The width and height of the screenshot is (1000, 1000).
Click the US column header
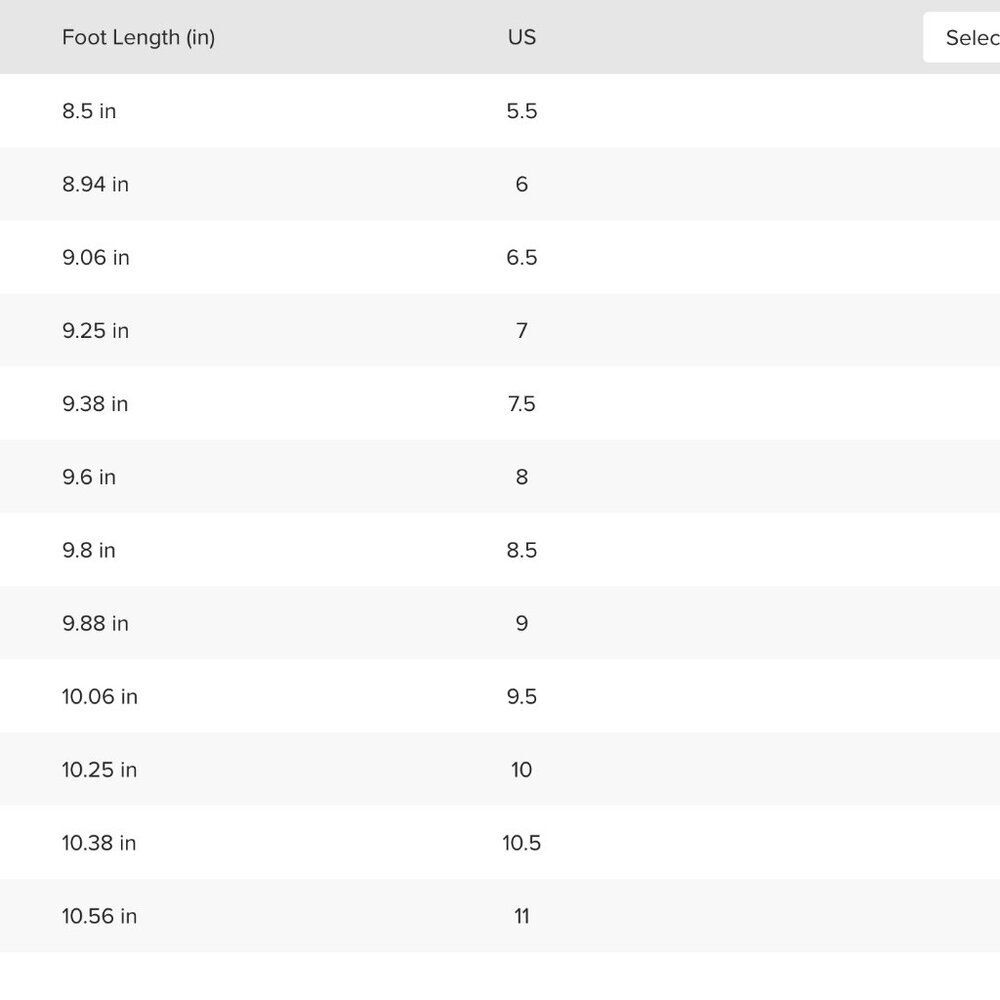point(522,38)
